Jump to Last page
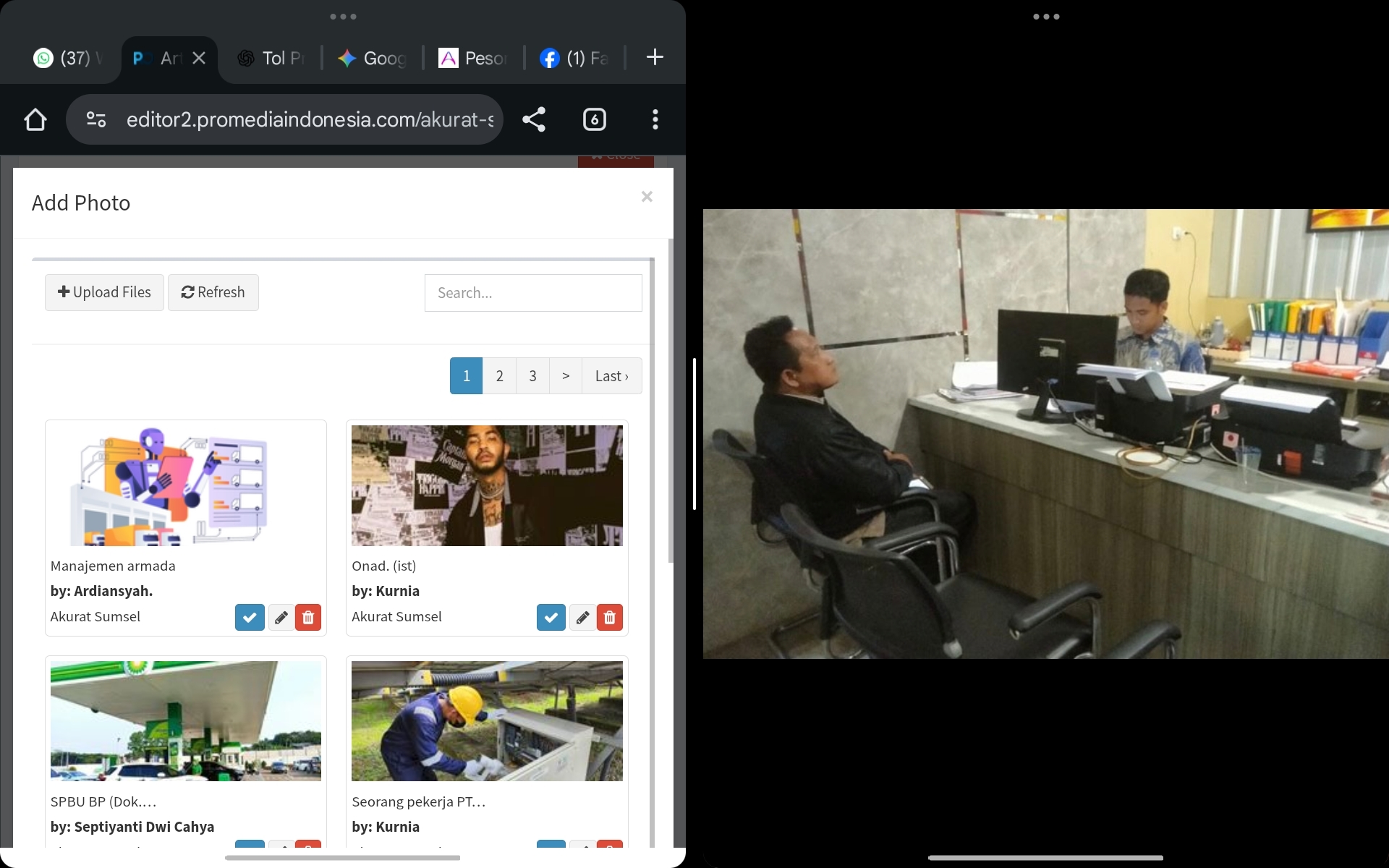 (x=612, y=376)
